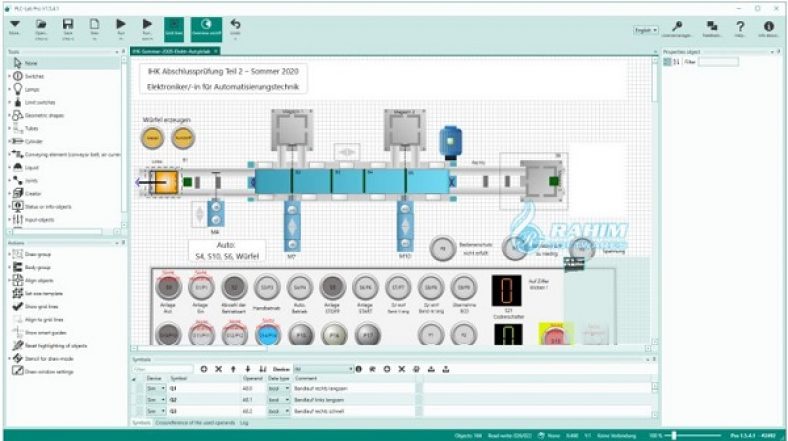Select Status or info-objects icon
The height and width of the screenshot is (441, 788).
(18, 206)
